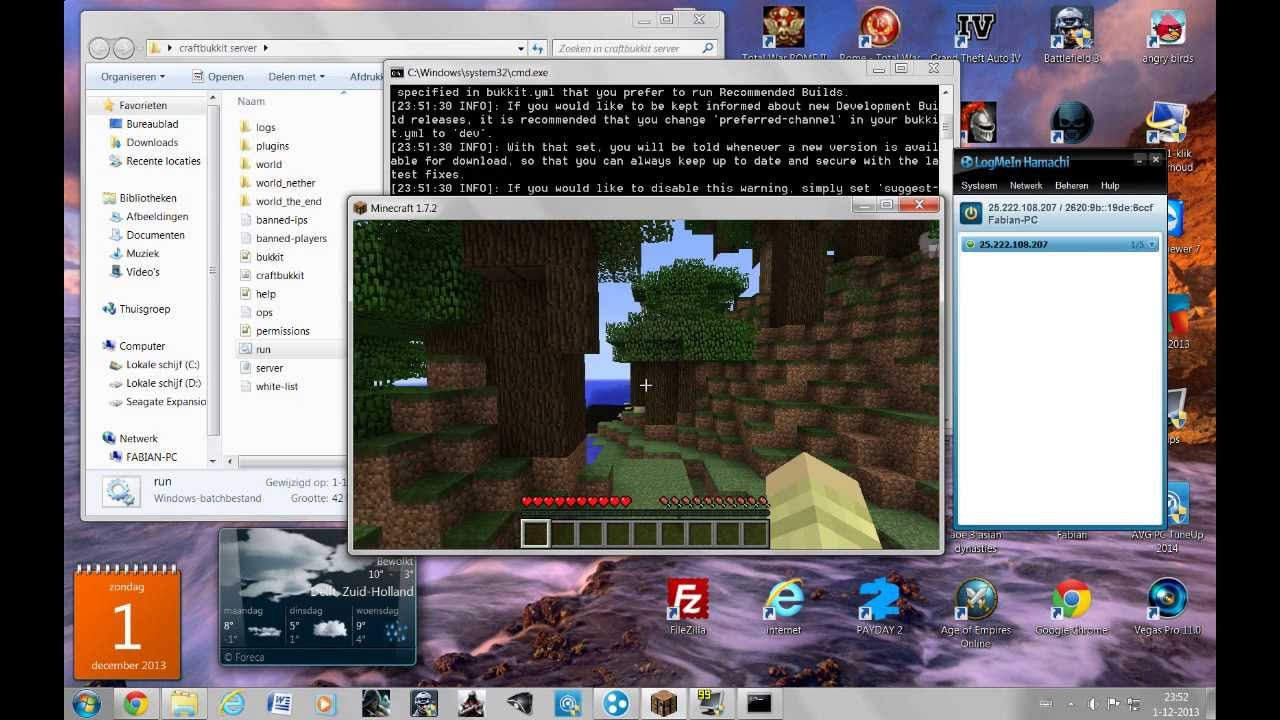Select Favorieten in the navigation pane
Viewport: 1280px width, 720px height.
point(143,105)
